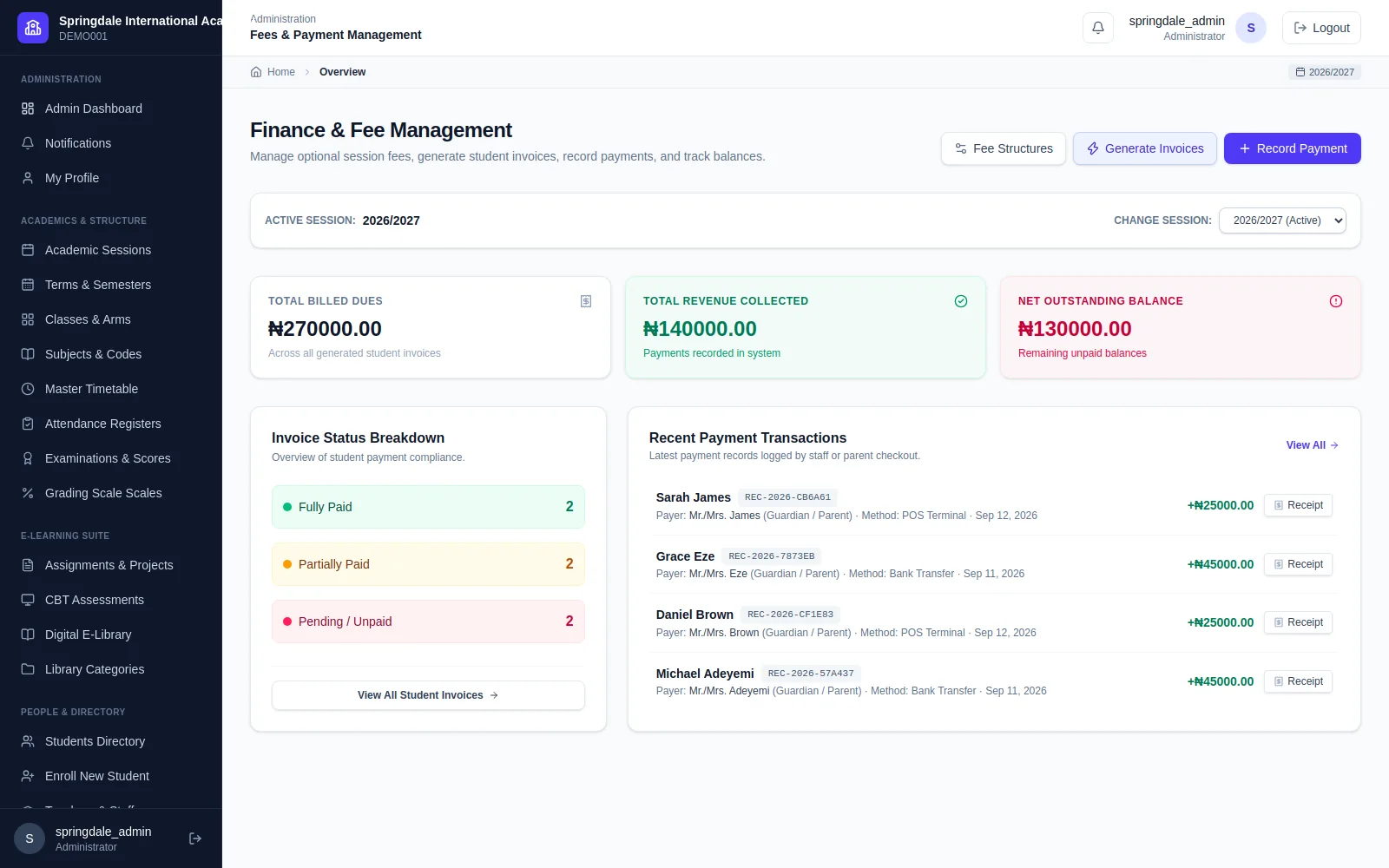Click the sidebar footer logout arrow icon
Image resolution: width=1389 pixels, height=868 pixels.
(195, 838)
